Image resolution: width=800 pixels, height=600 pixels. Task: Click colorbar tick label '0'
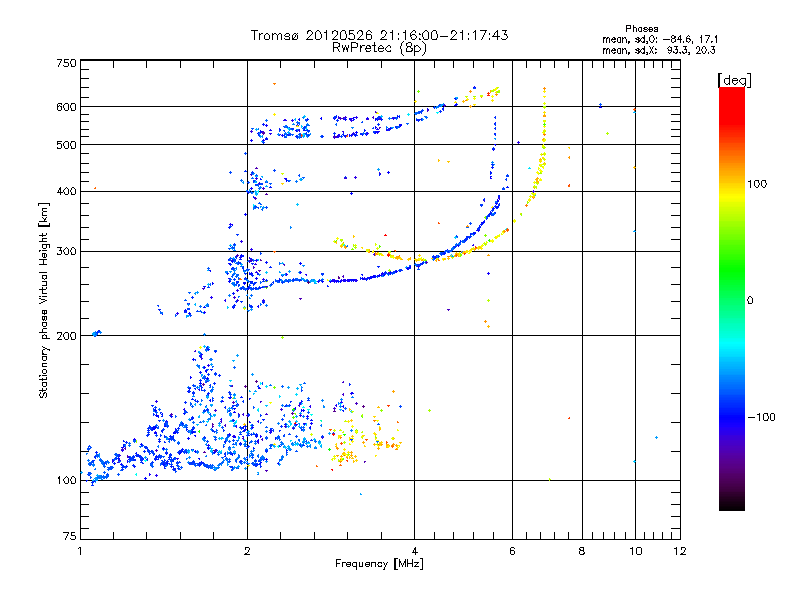(x=750, y=301)
